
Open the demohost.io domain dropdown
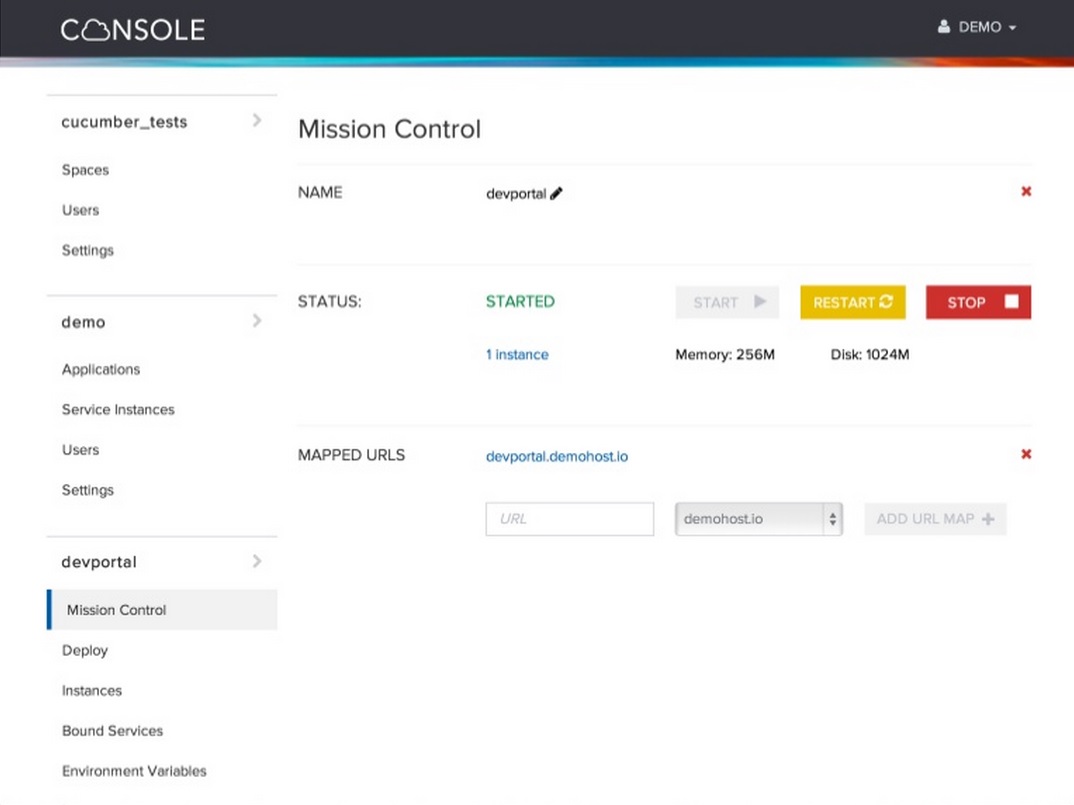pos(759,519)
